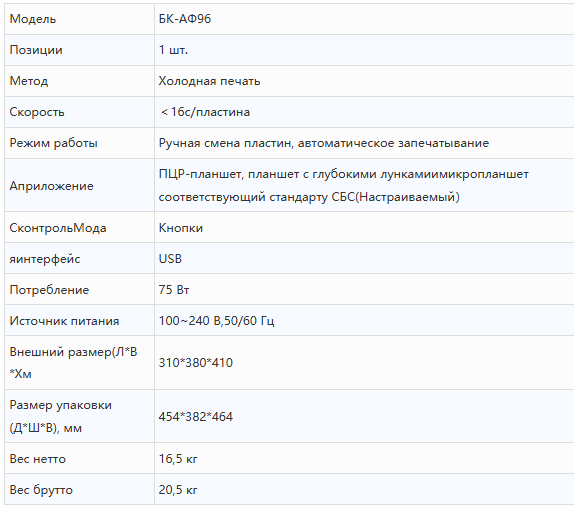
Task: Click the 310*380*410 dimension value
Action: 195,362
